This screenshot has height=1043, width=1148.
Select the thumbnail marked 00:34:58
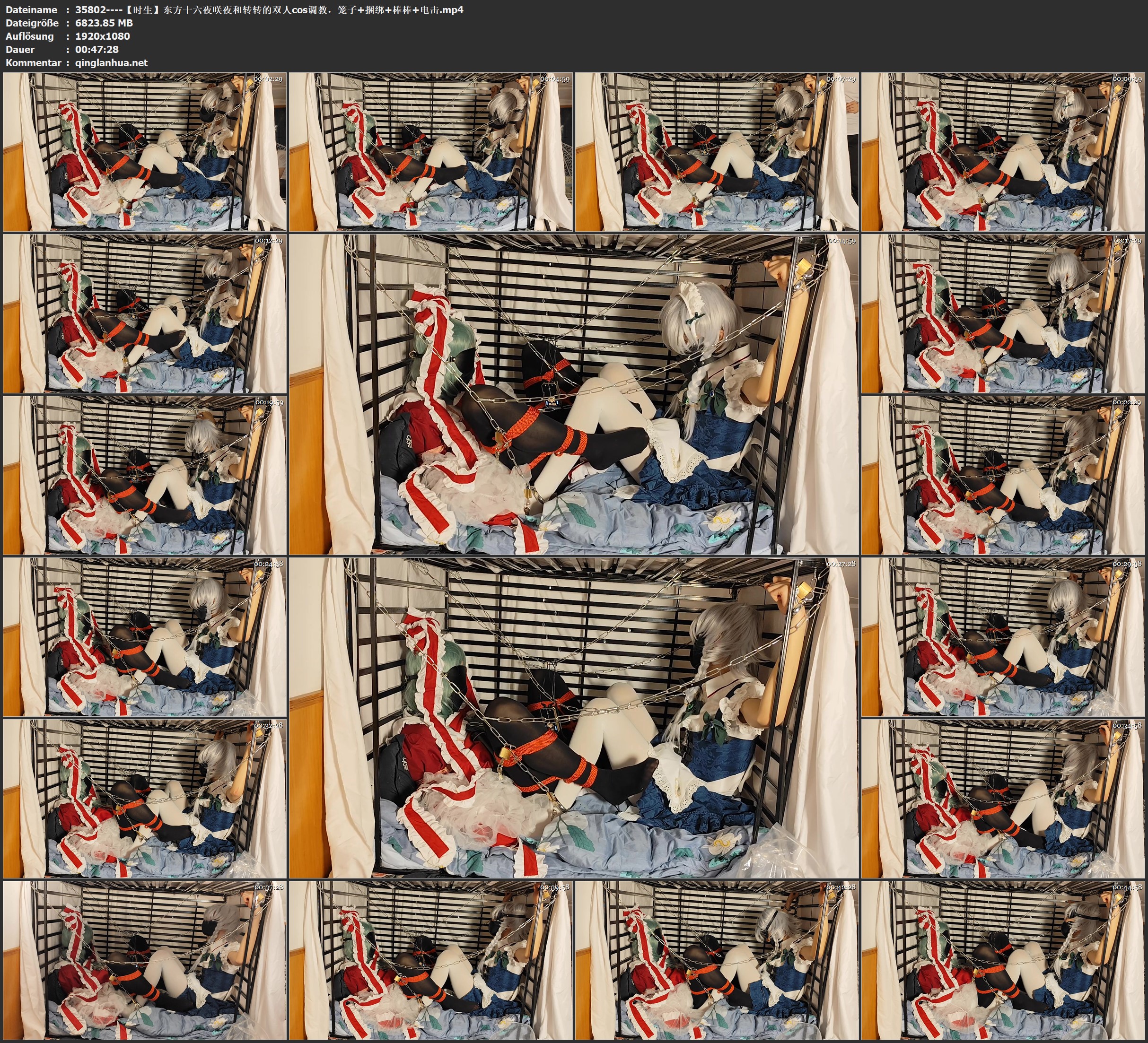tap(1003, 799)
